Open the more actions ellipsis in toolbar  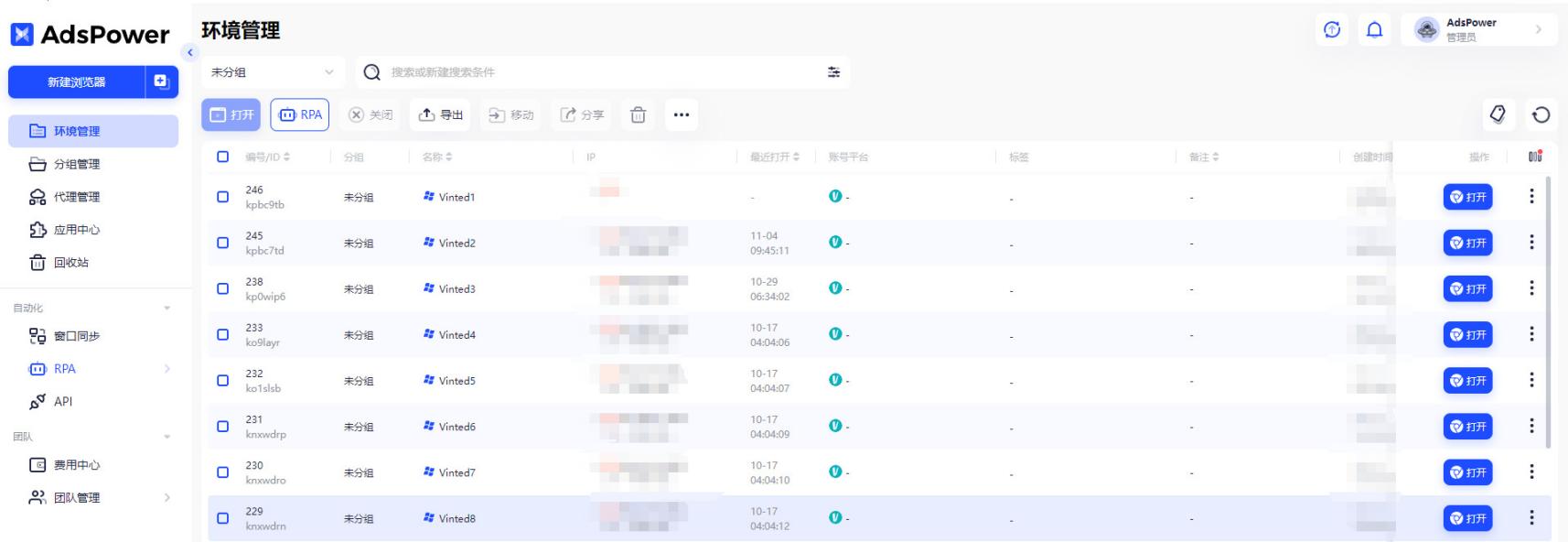pyautogui.click(x=682, y=114)
